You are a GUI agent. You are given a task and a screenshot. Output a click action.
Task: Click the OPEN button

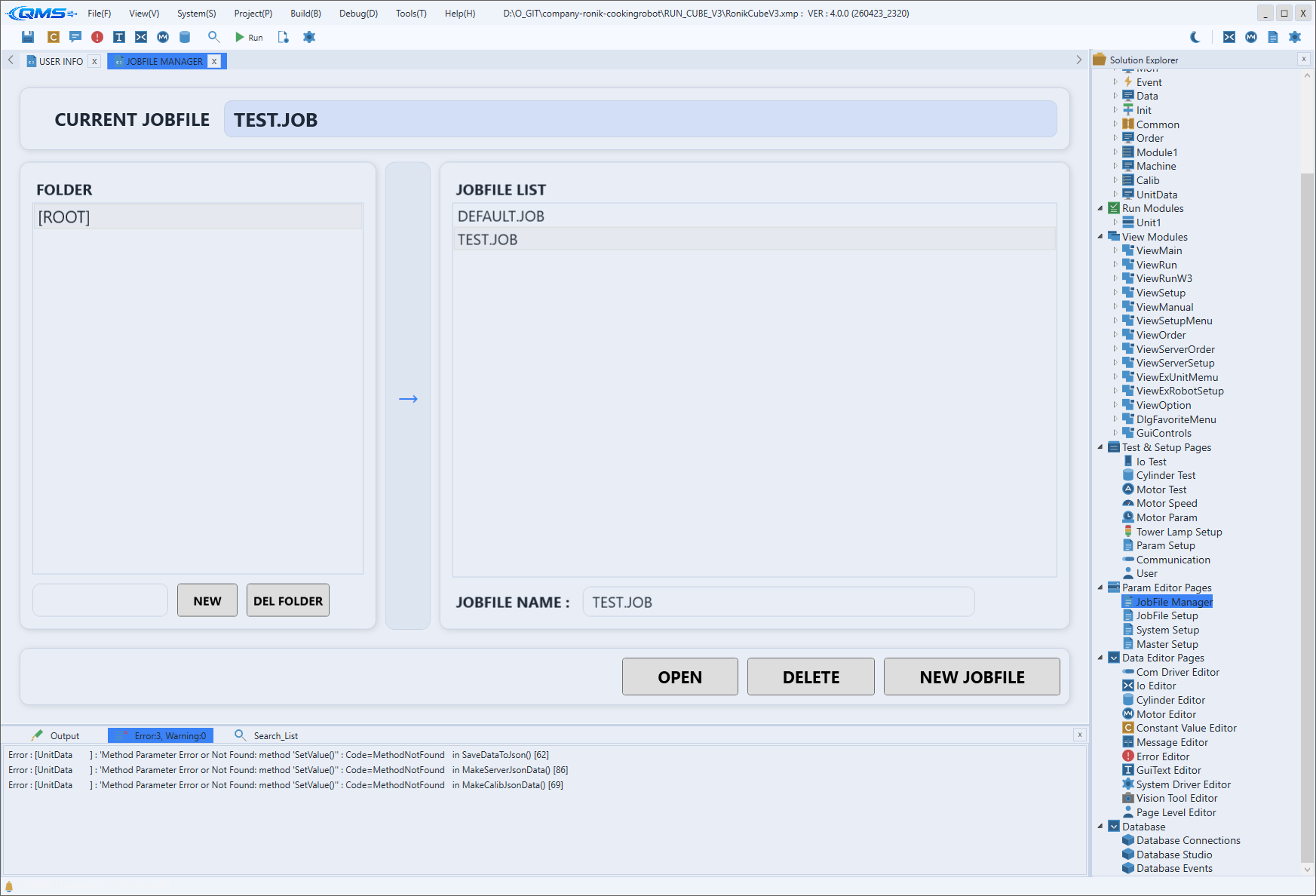[679, 677]
